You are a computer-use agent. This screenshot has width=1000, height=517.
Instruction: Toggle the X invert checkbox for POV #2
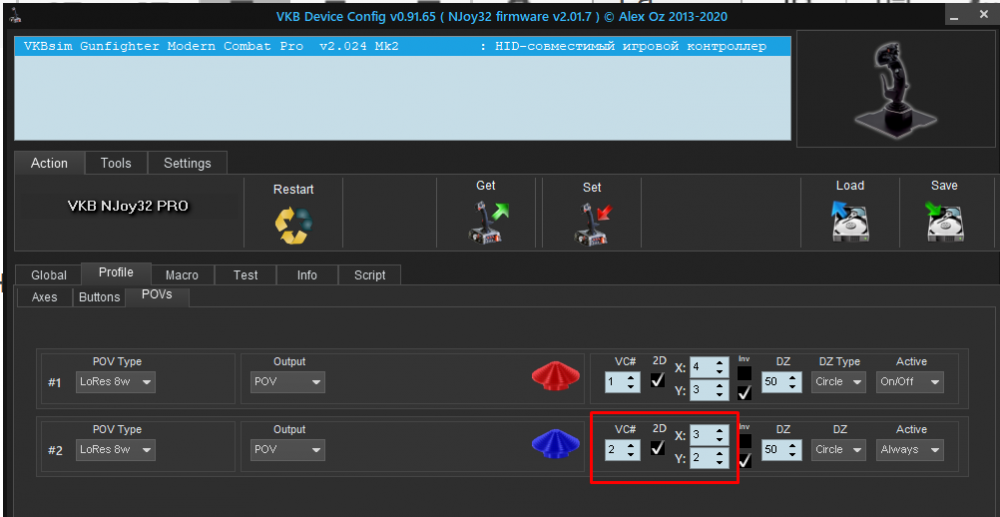[x=744, y=441]
